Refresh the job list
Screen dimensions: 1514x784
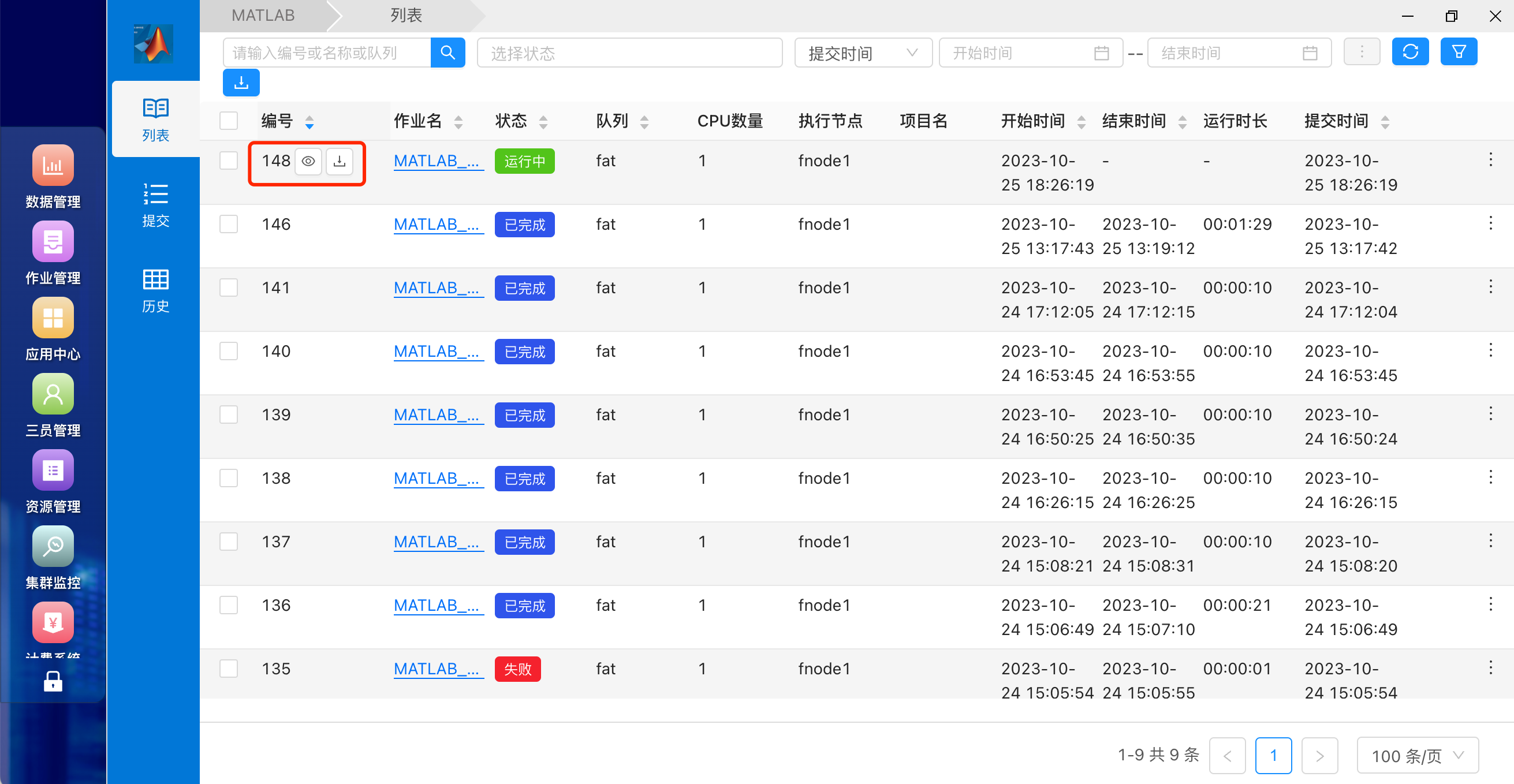1410,53
